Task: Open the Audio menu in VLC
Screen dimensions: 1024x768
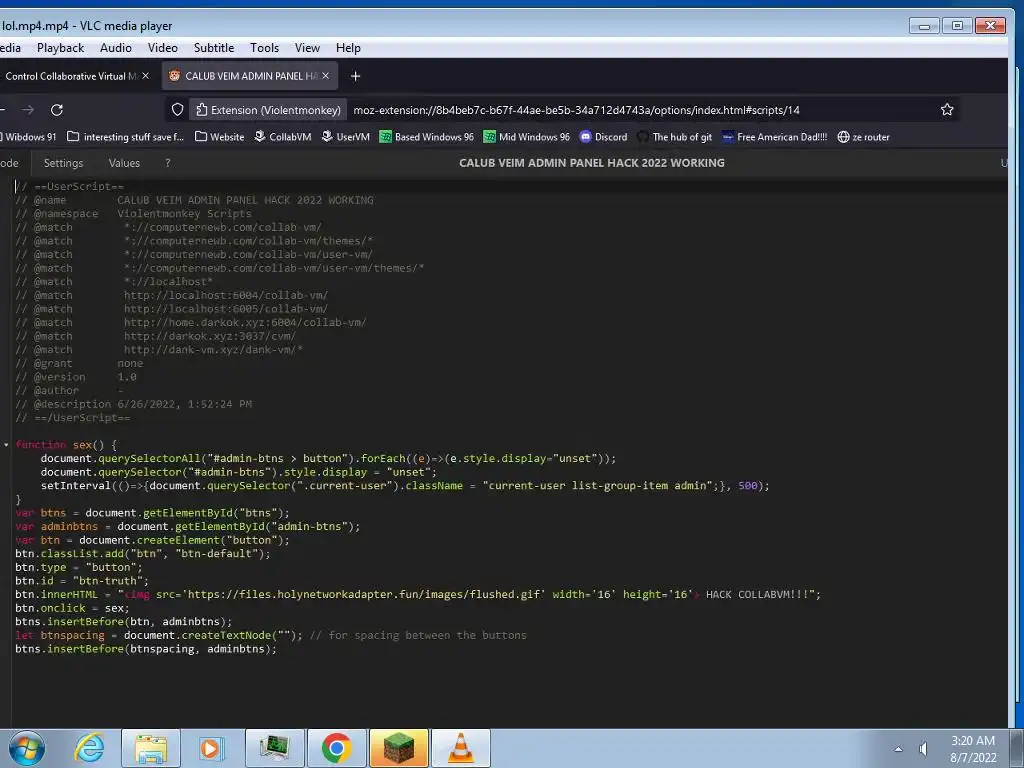Action: (x=116, y=48)
